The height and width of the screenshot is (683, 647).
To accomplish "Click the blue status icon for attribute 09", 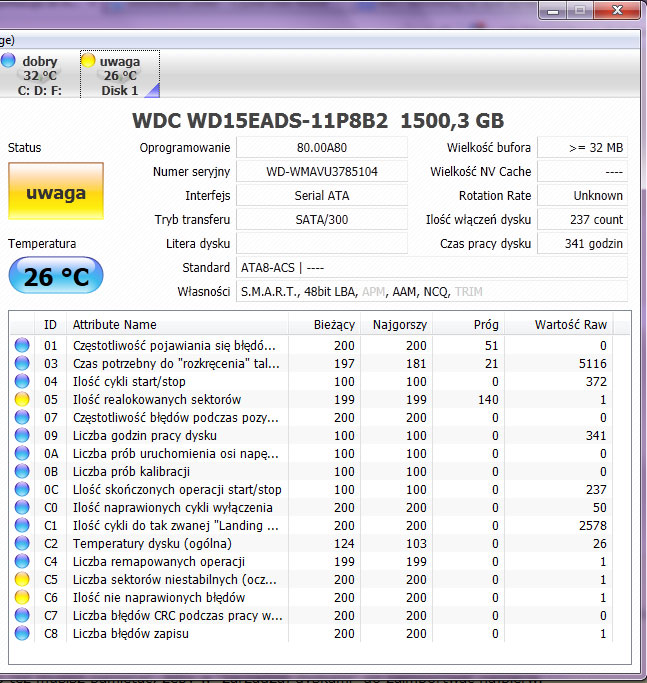I will point(22,436).
